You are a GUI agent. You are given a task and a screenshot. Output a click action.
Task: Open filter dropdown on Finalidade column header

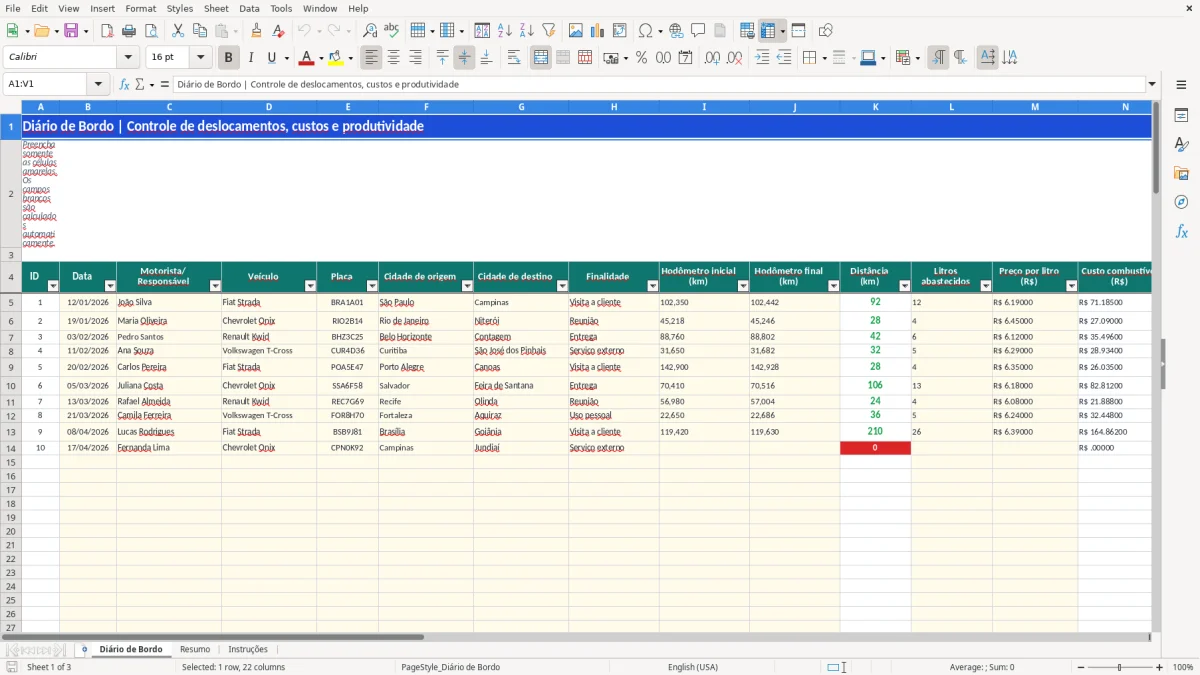(x=653, y=286)
